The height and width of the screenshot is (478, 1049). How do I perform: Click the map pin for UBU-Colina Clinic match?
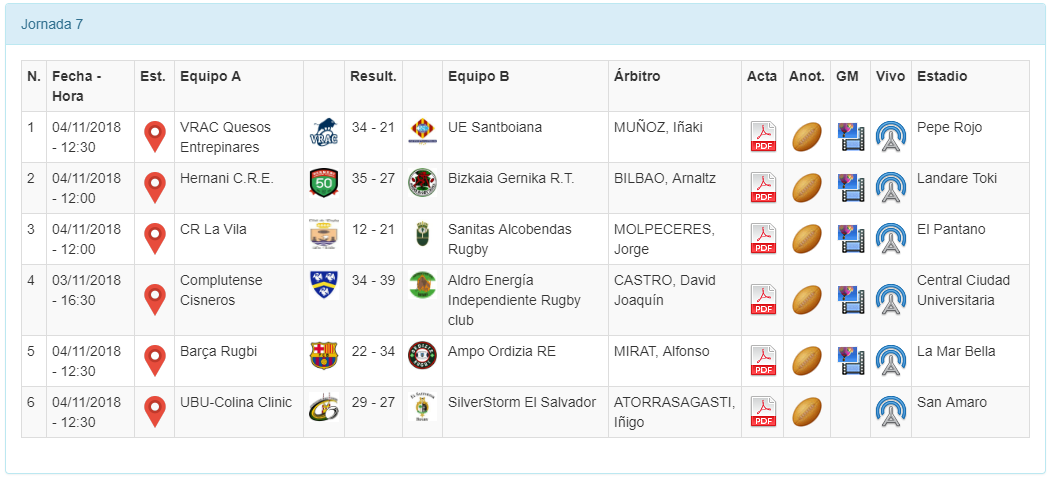point(154,412)
